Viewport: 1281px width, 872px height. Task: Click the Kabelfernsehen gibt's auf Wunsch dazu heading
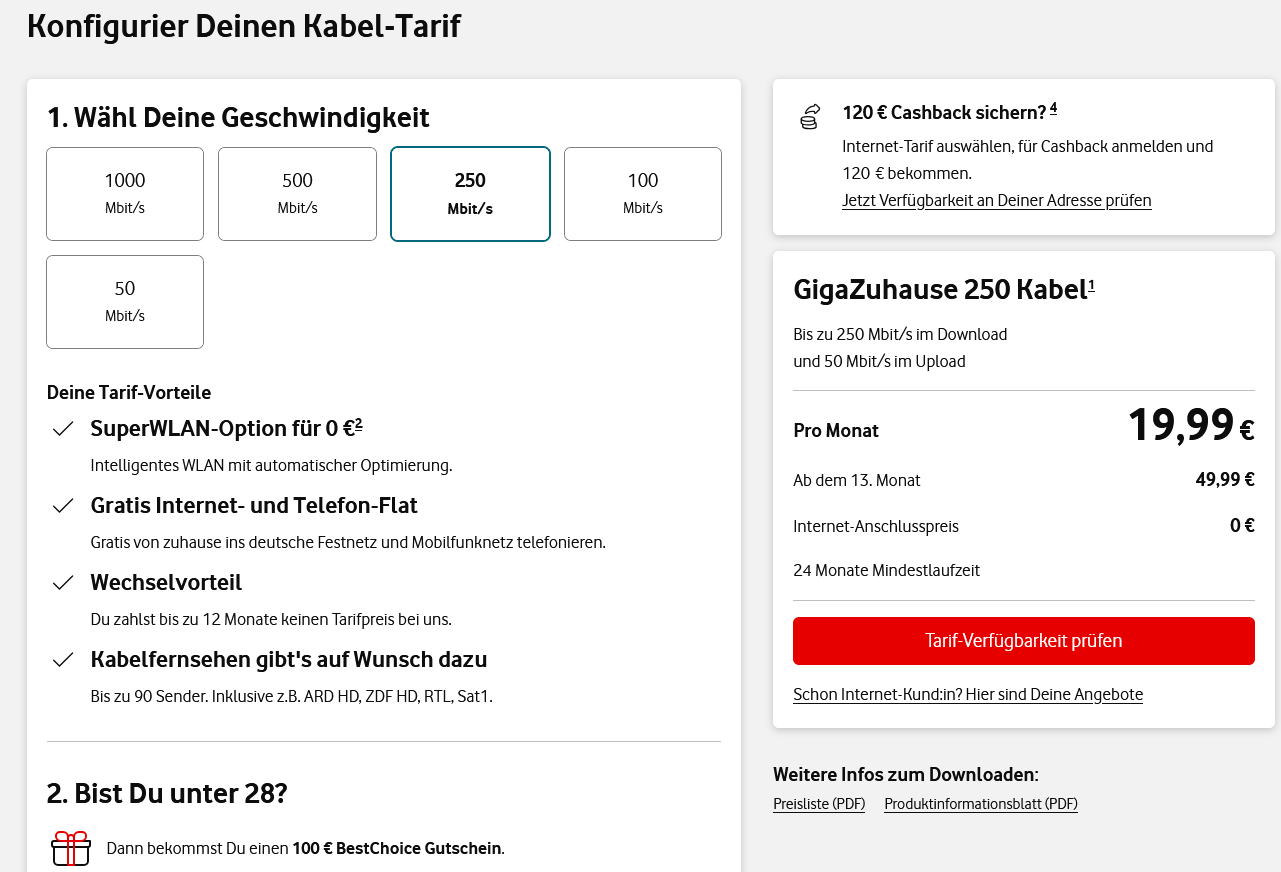289,660
